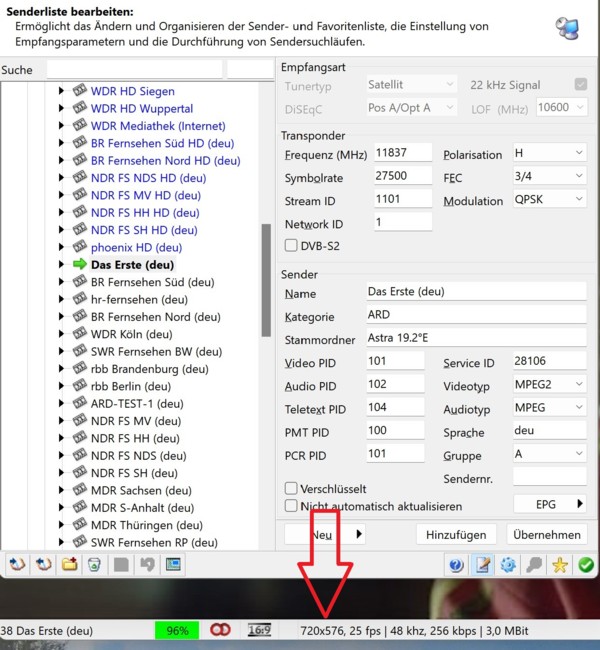Click the Suche search field
This screenshot has height=650, width=600.
(134, 69)
